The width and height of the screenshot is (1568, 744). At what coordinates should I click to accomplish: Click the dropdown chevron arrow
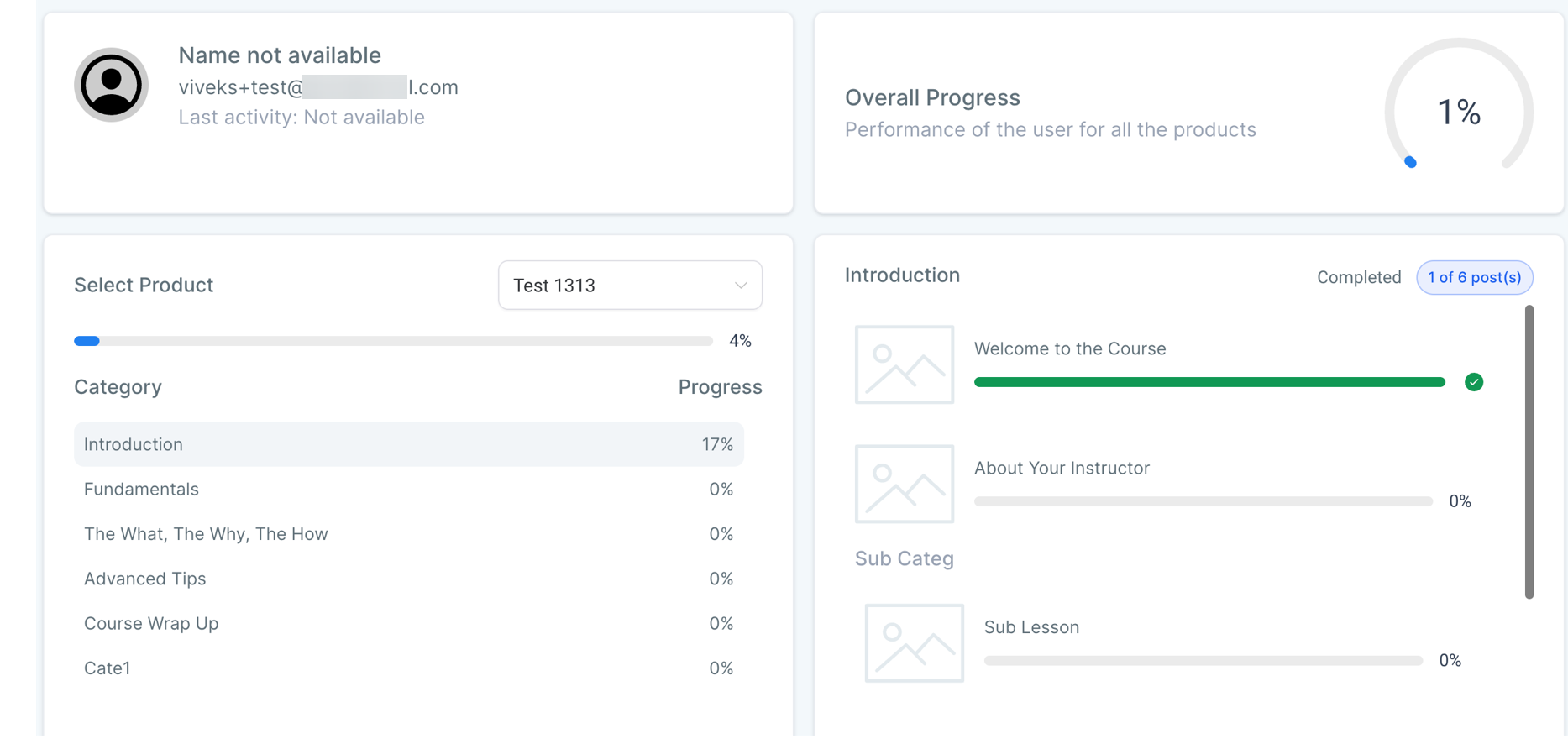740,286
